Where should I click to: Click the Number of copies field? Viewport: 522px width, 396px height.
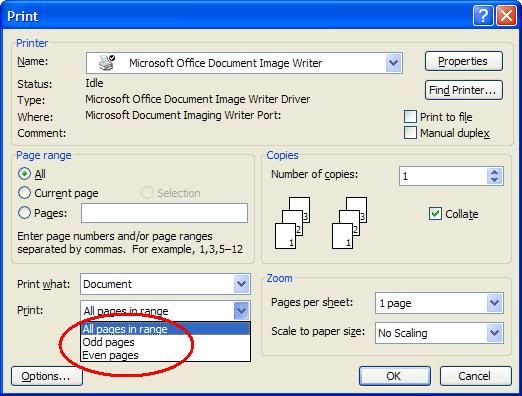coord(443,176)
